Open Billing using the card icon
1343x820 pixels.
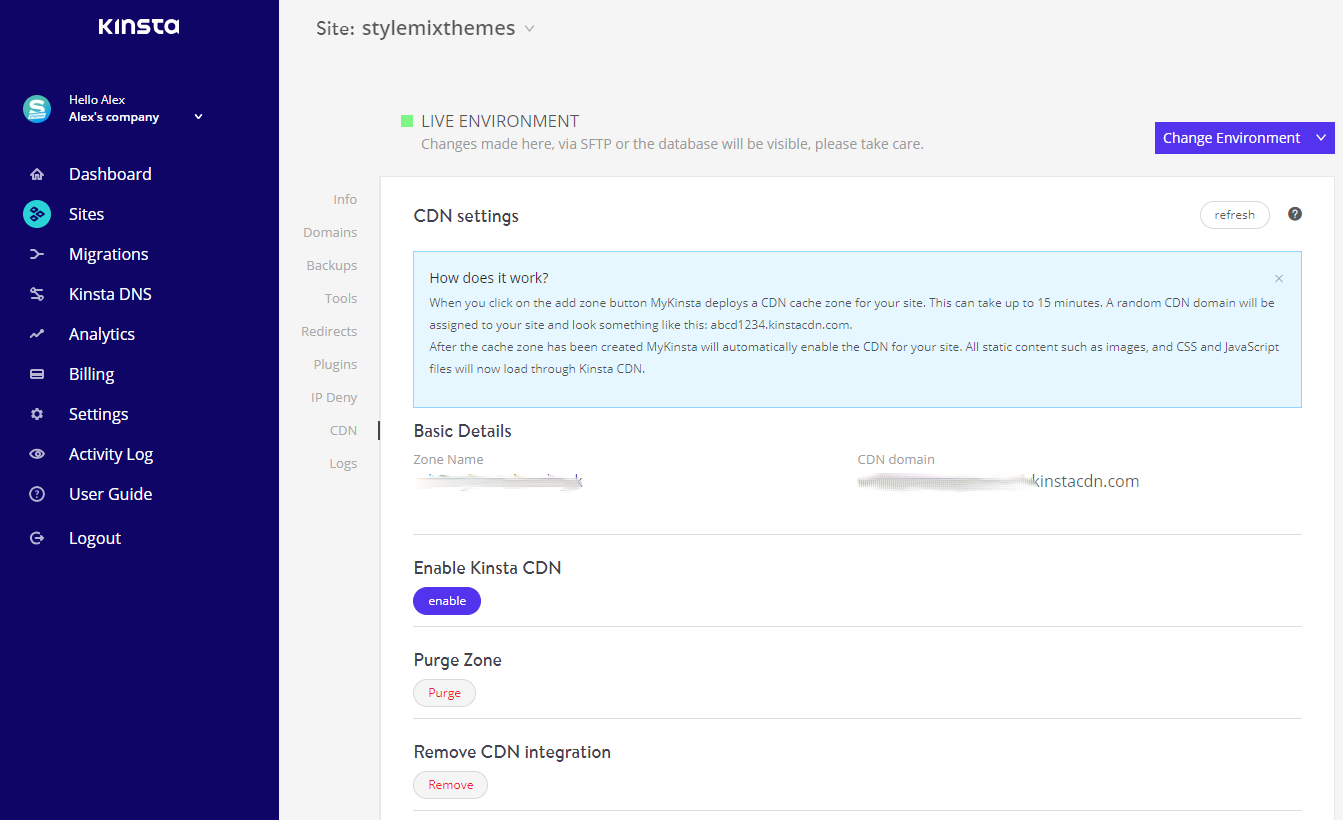pos(36,373)
